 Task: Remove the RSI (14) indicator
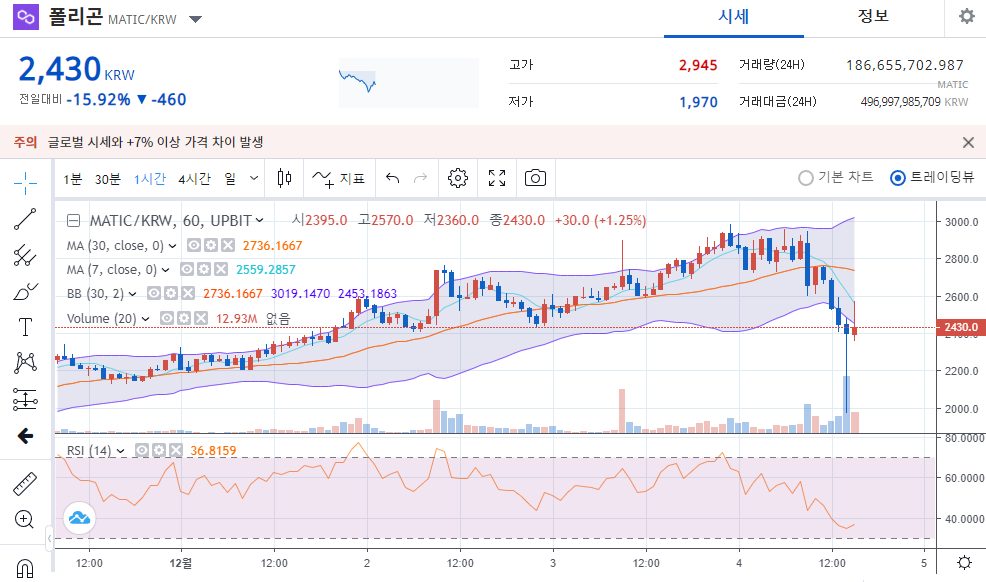point(175,450)
